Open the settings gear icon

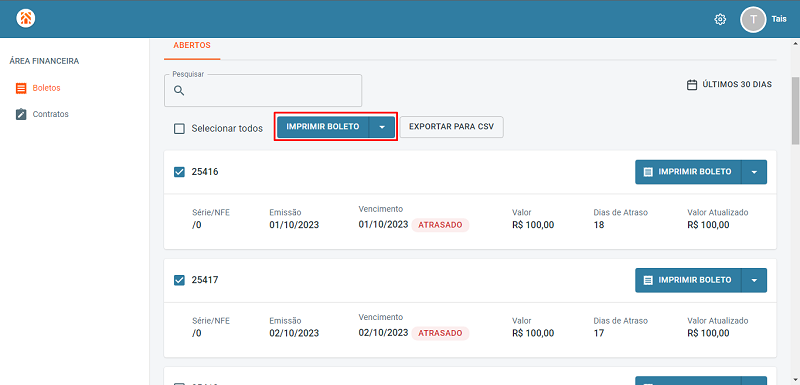(720, 19)
